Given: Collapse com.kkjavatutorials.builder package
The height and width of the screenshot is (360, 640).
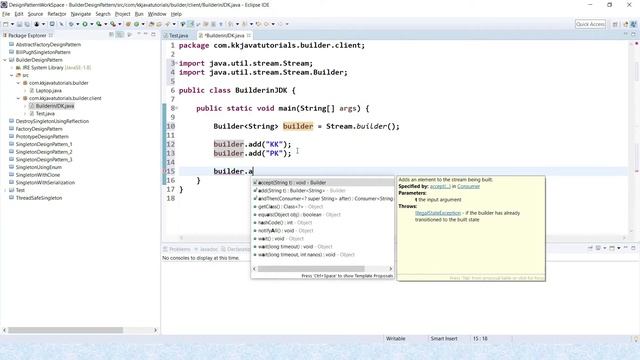Looking at the screenshot, I should (18, 83).
